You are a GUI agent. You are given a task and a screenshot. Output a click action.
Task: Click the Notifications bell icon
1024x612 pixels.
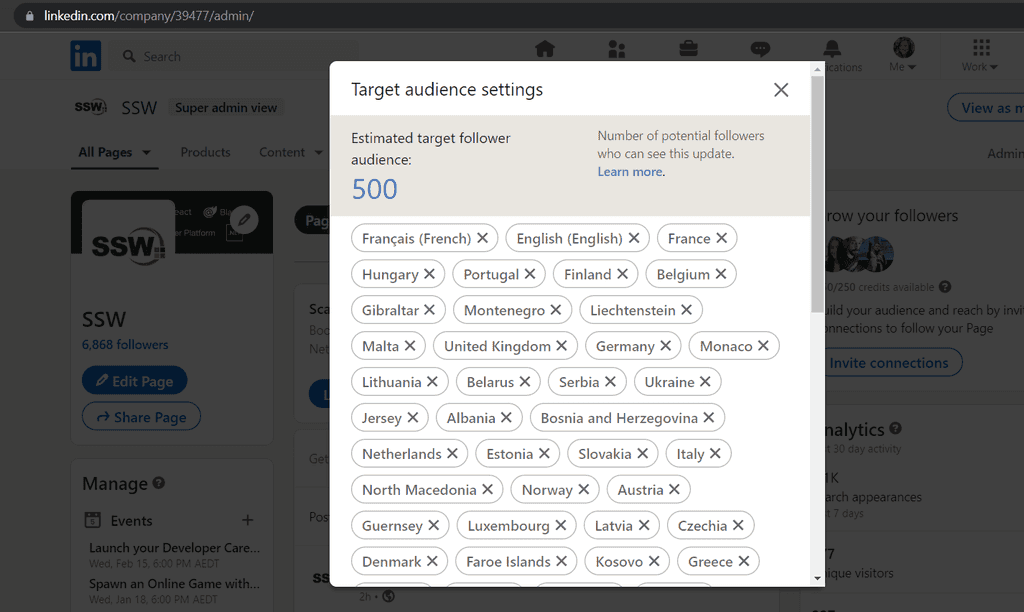tap(833, 48)
